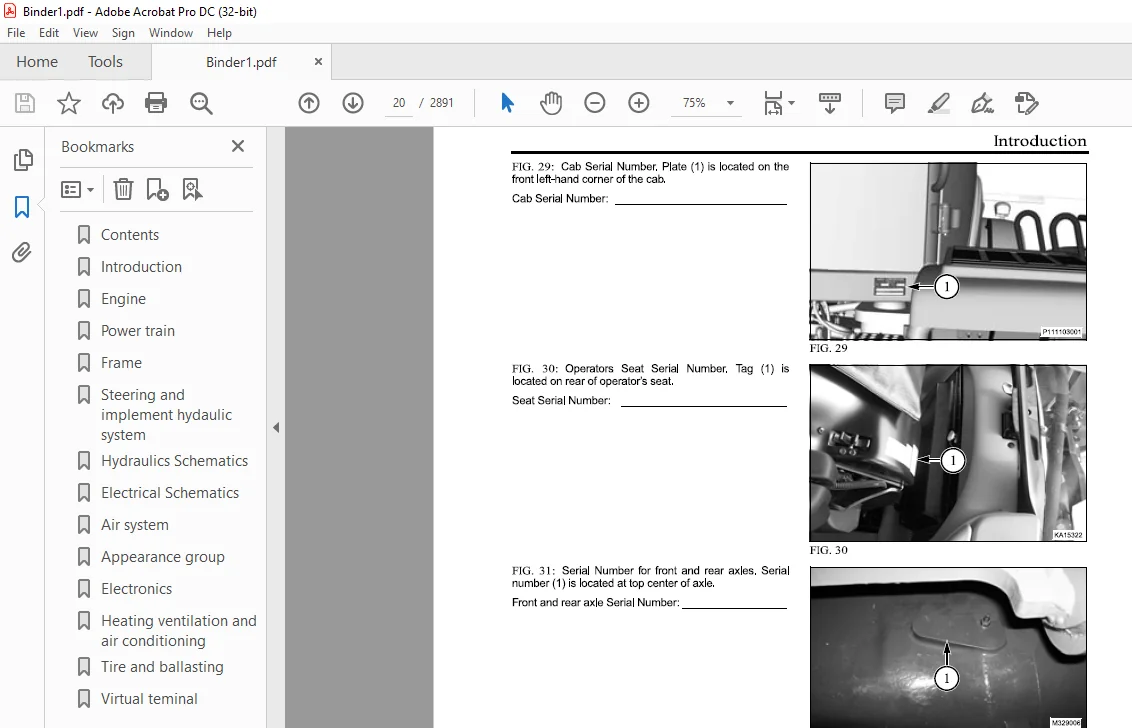Viewport: 1132px width, 728px height.
Task: Select the highlight text pen tool
Action: [x=939, y=103]
